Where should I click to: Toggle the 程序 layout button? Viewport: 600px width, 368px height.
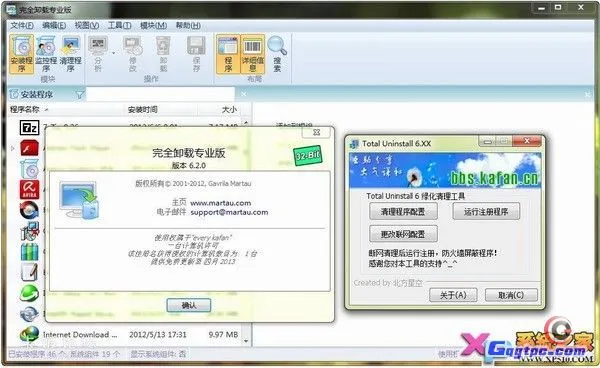[228, 54]
